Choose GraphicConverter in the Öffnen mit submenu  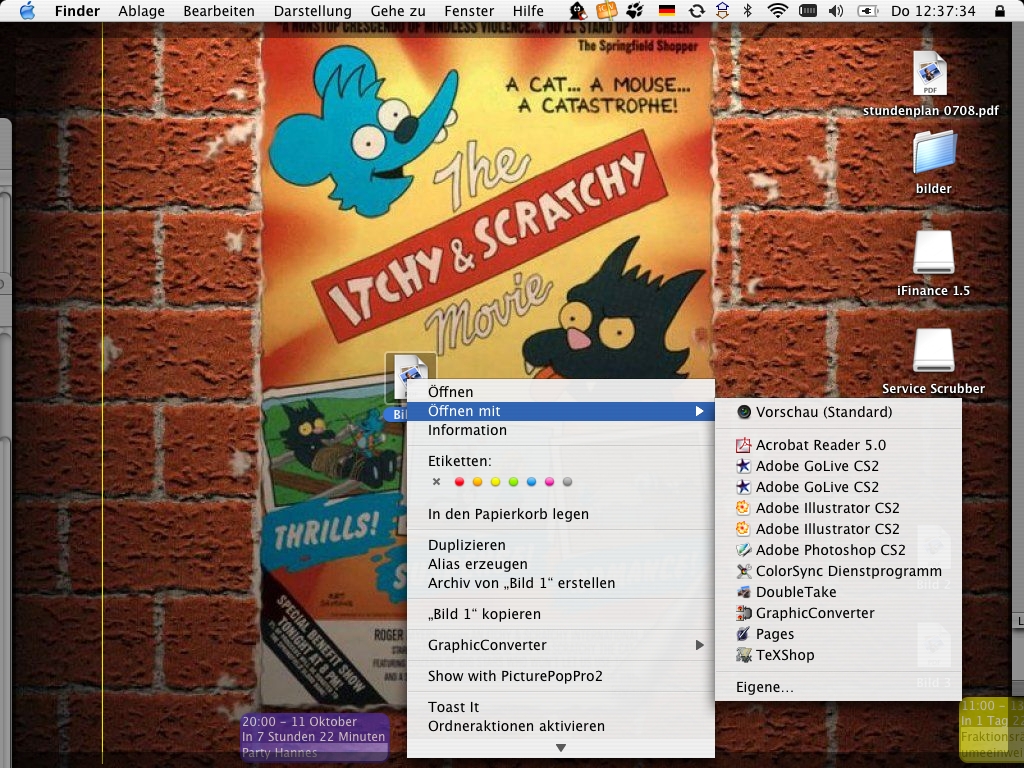pyautogui.click(x=838, y=613)
